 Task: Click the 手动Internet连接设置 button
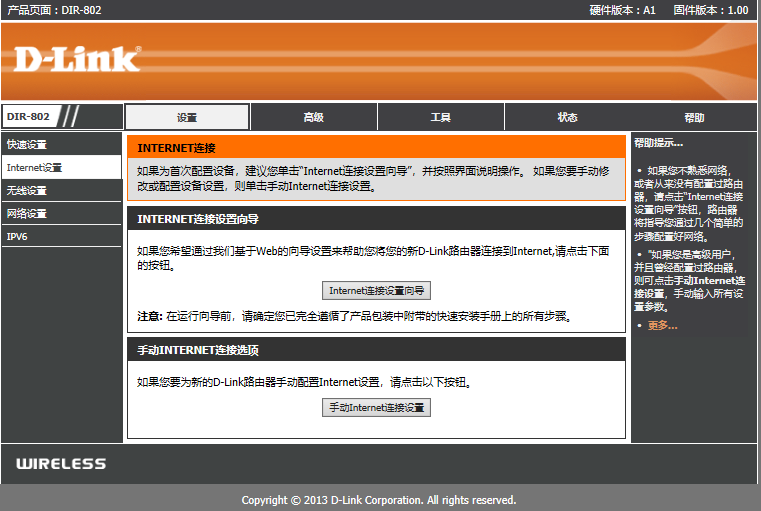click(x=376, y=408)
